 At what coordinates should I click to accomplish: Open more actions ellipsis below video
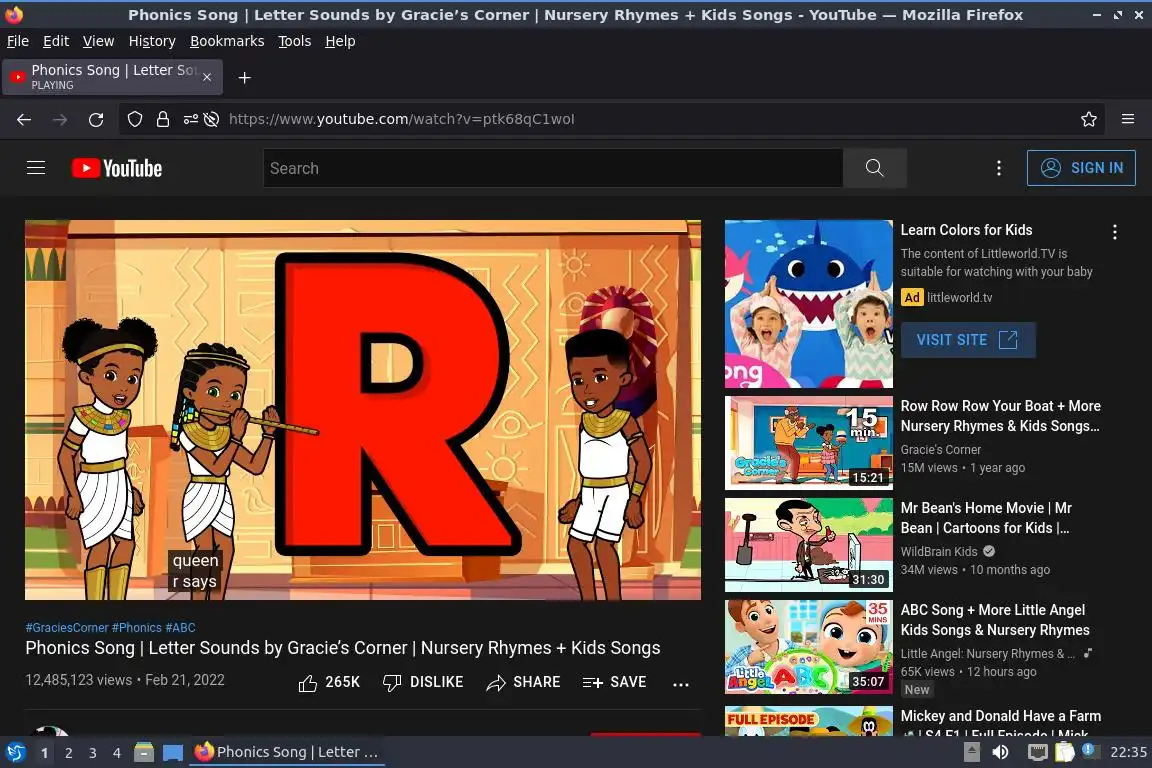click(681, 683)
